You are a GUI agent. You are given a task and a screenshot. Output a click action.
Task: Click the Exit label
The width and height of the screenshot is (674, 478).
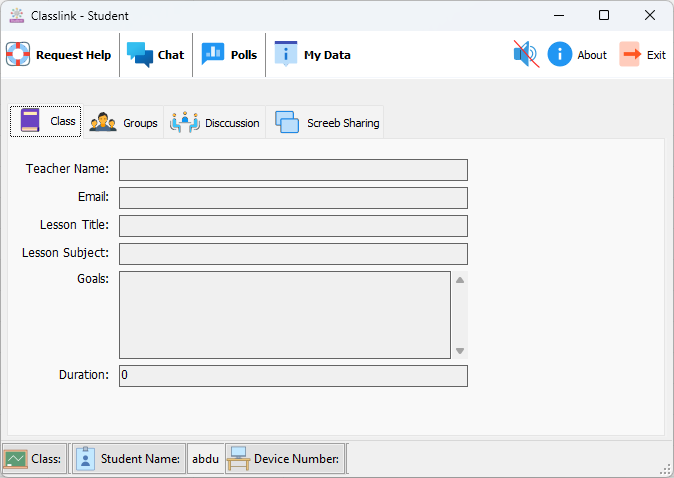click(656, 55)
